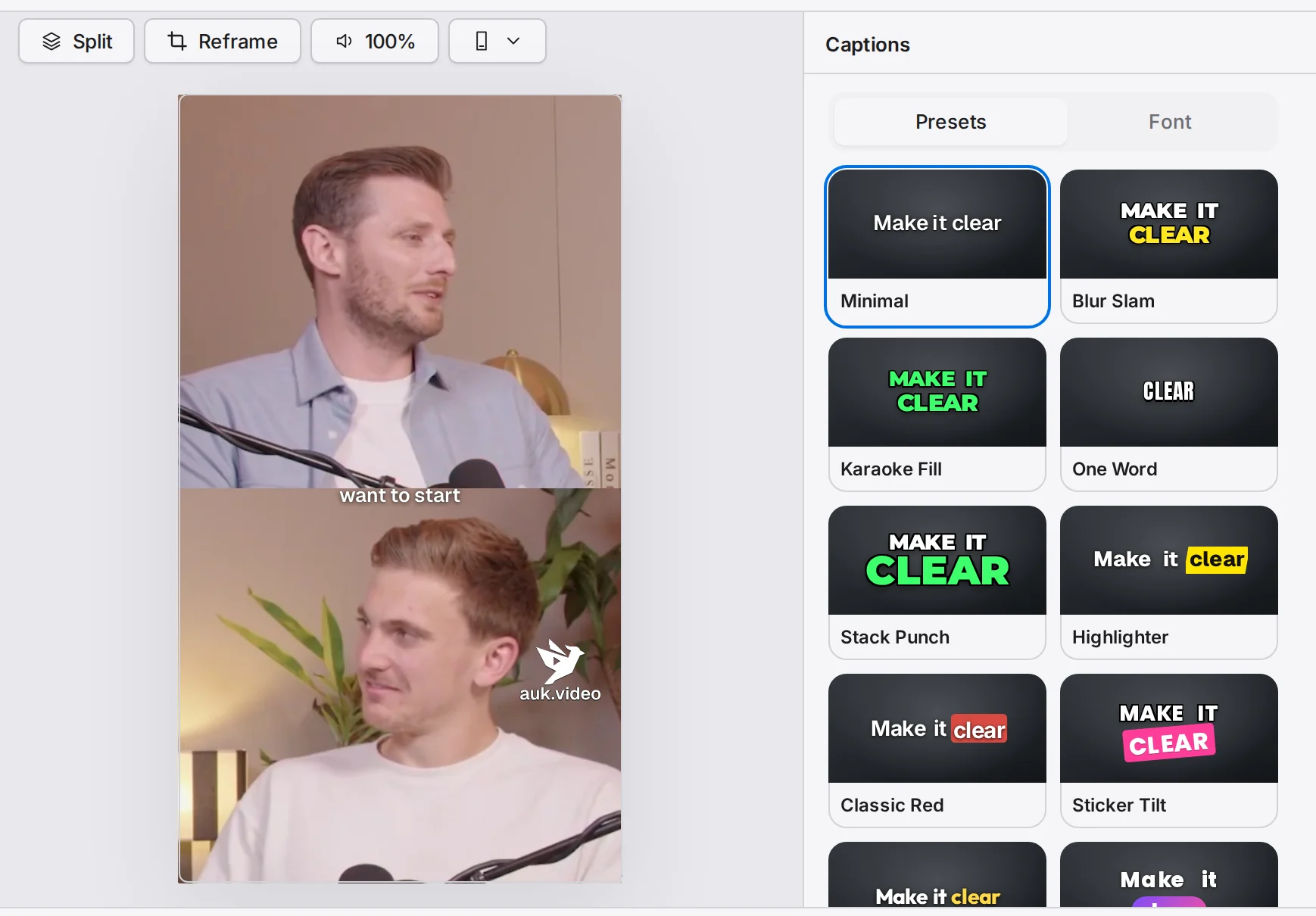This screenshot has width=1316, height=916.
Task: Click the Split layers icon
Action: coord(51,41)
